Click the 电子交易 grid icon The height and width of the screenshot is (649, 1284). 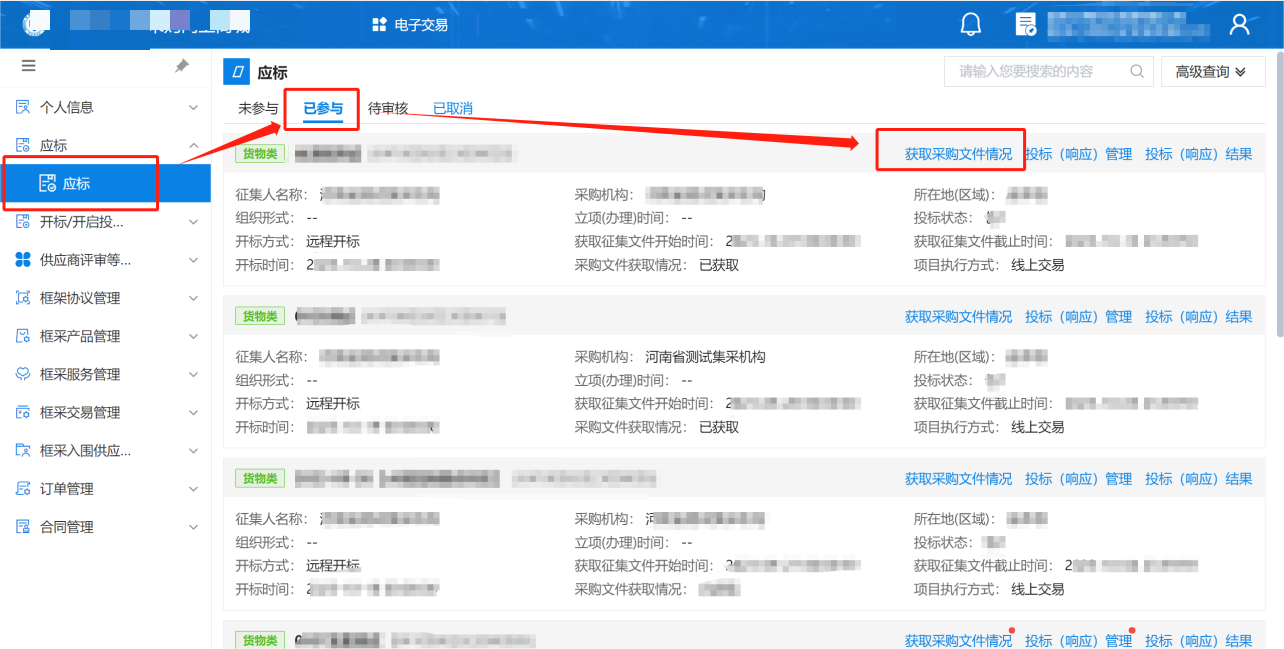[379, 25]
